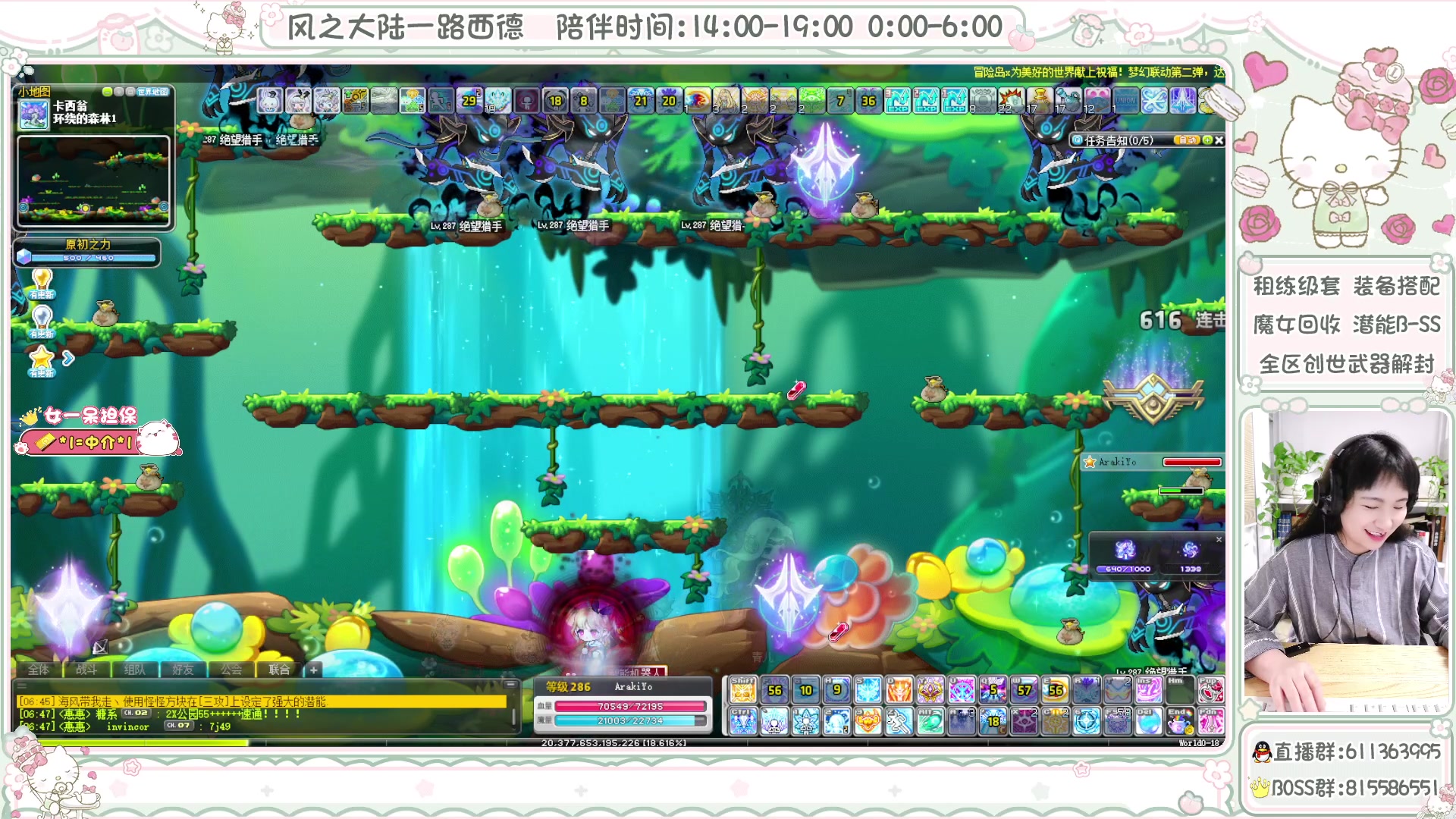Click the ArakiYo party member health bar

point(1192,462)
